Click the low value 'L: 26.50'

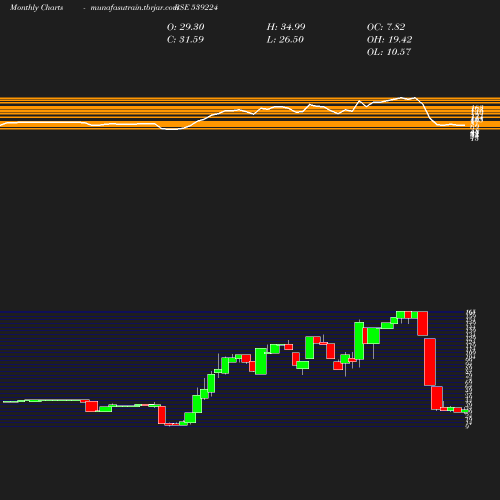click(x=285, y=39)
